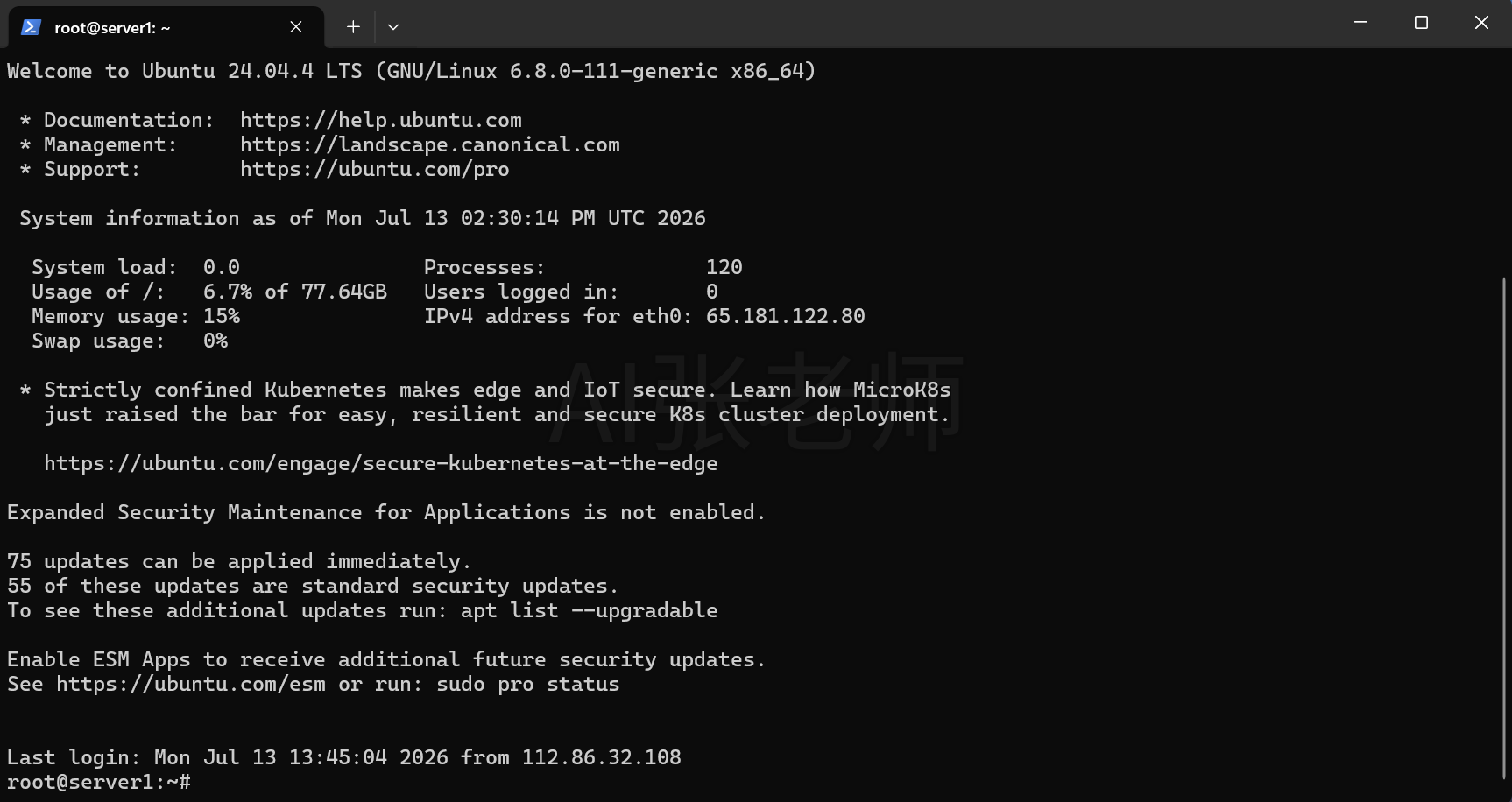The image size is (1512, 802).
Task: Open the secure-kubernetes-at-the-edge URL
Action: click(x=381, y=463)
